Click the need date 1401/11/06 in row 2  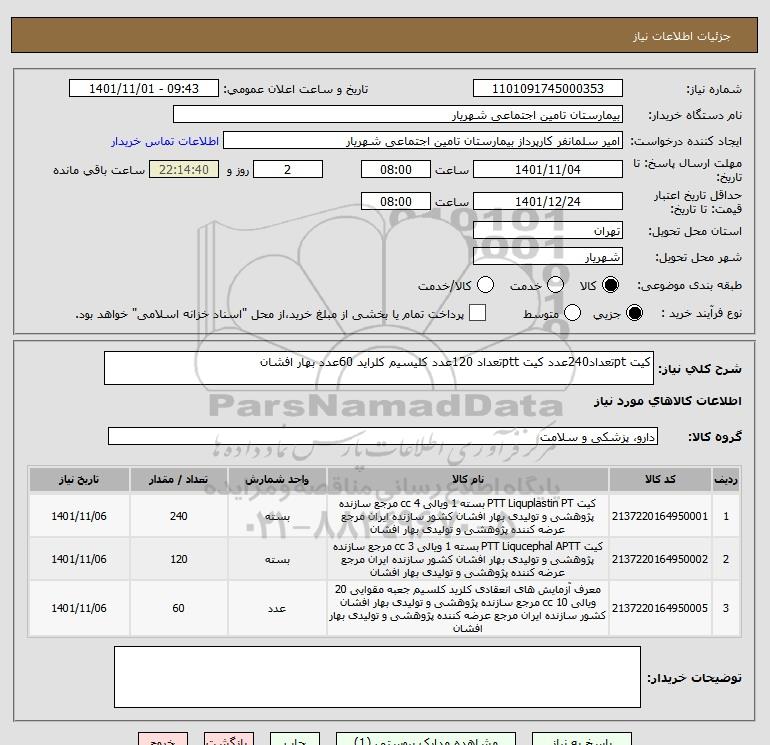(79, 559)
